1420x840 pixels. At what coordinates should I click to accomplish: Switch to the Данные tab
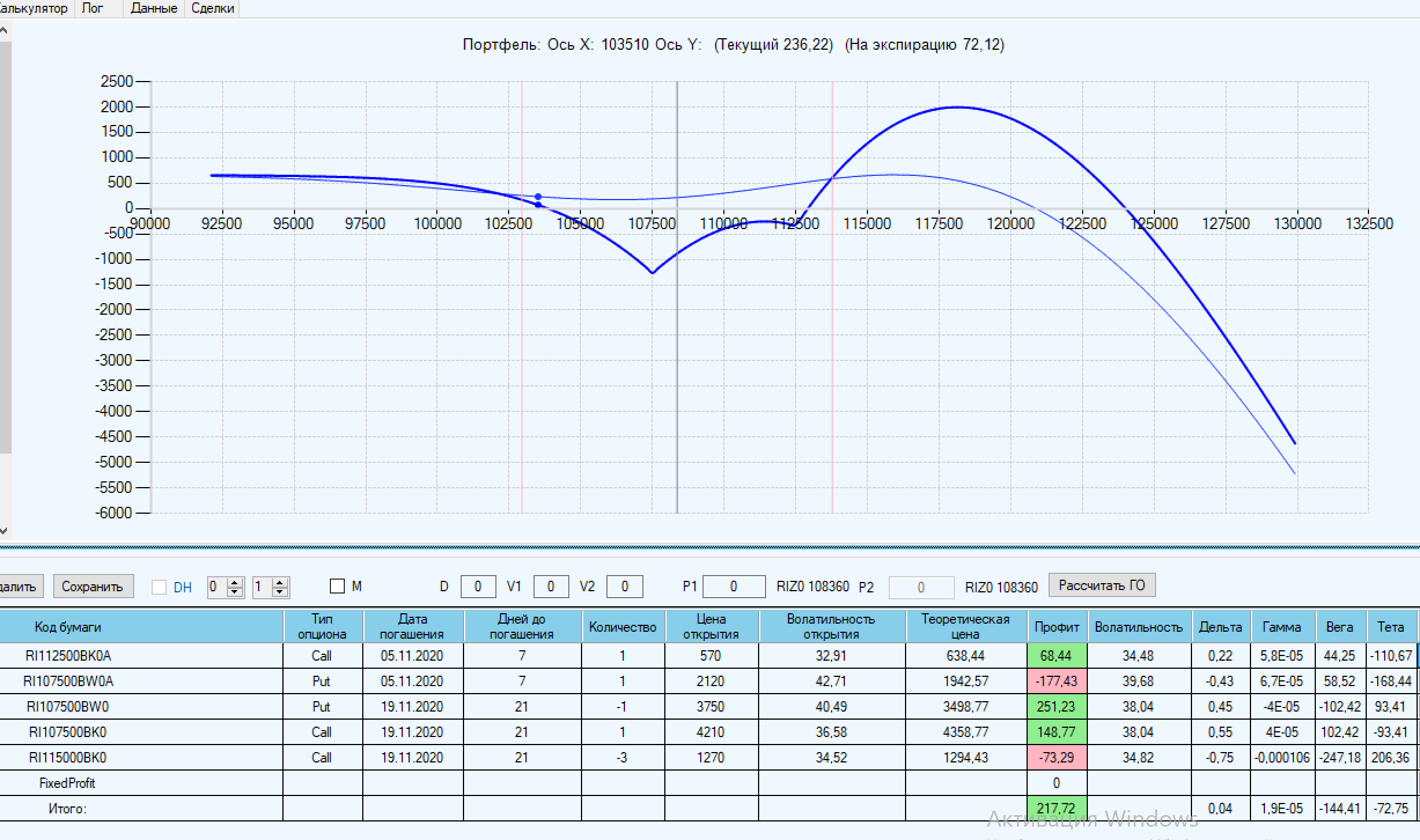(153, 8)
